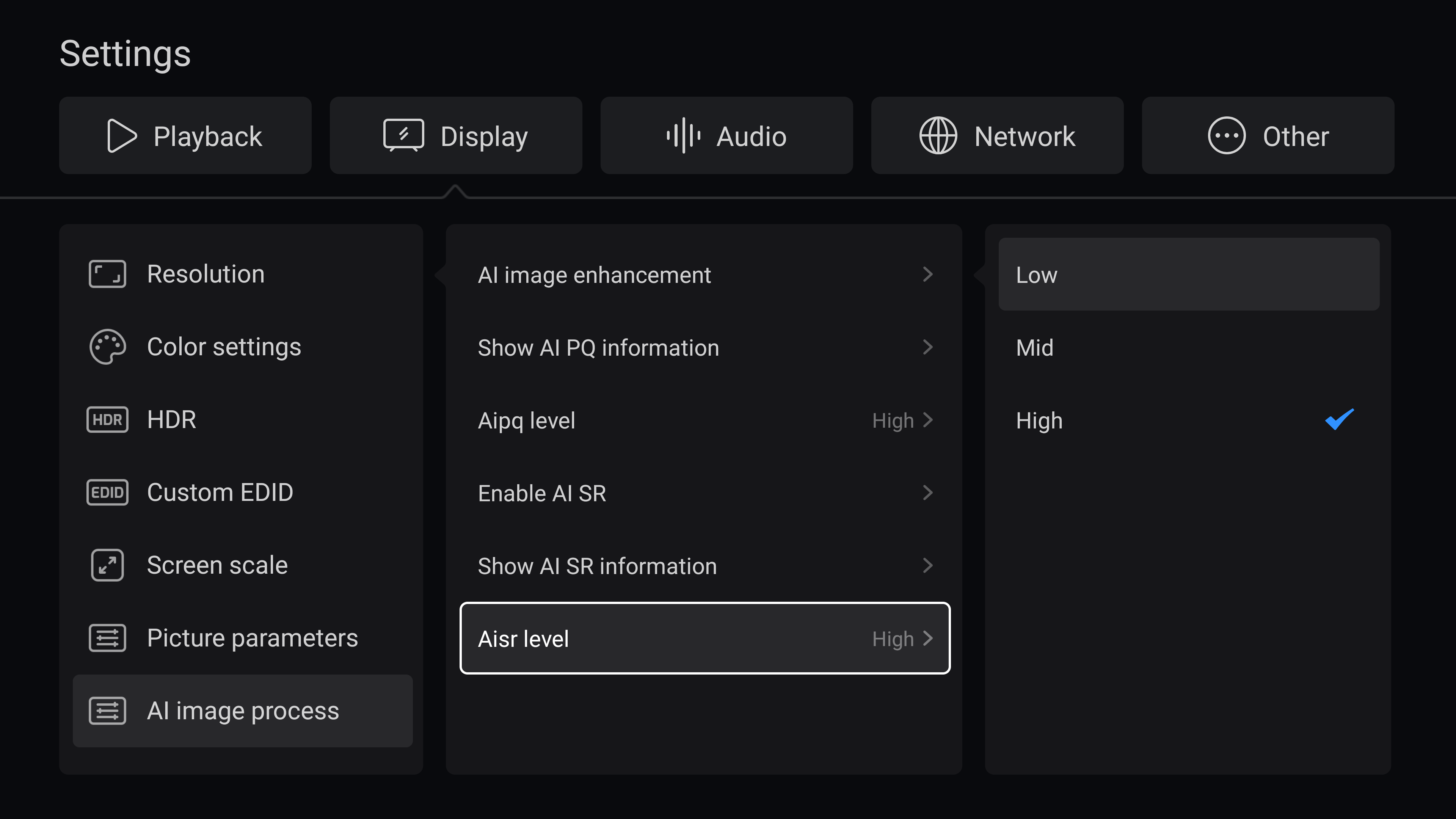Open the Playback settings tab
The width and height of the screenshot is (1456, 819).
click(x=185, y=136)
